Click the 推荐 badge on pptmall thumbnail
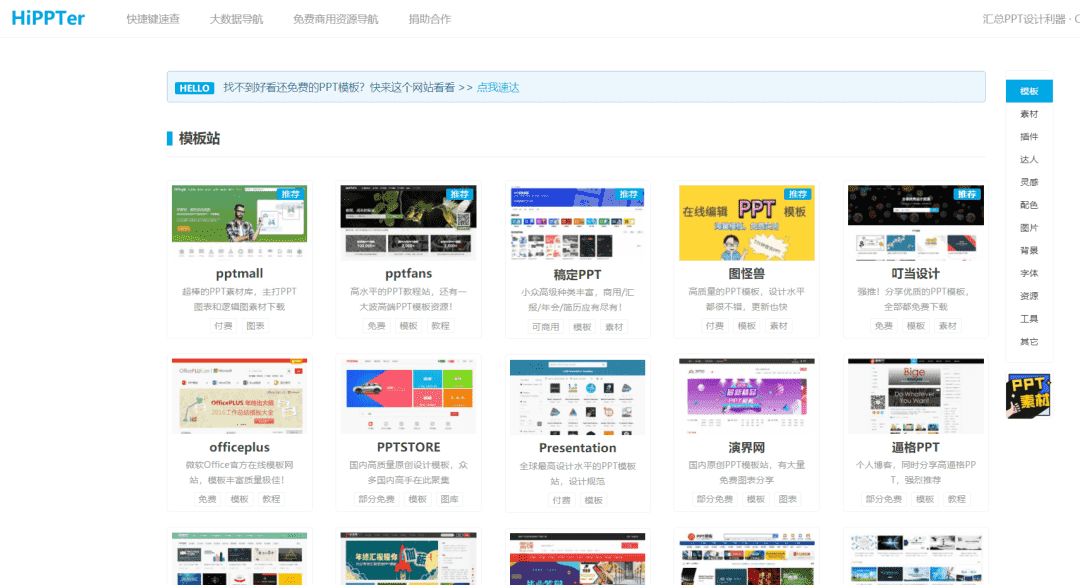The width and height of the screenshot is (1080, 585). 291,194
